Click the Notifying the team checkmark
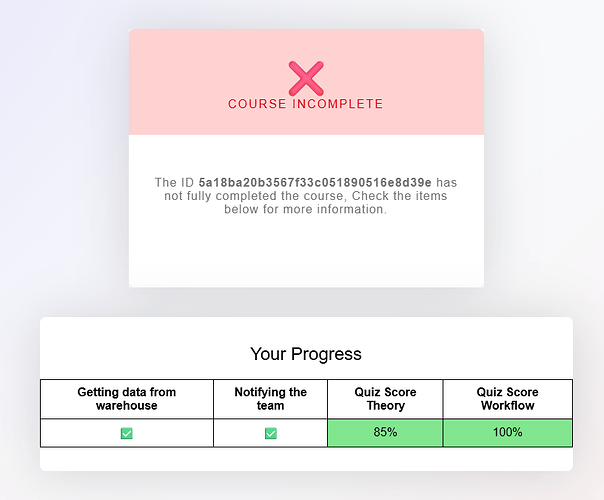The height and width of the screenshot is (500, 604). tap(271, 433)
